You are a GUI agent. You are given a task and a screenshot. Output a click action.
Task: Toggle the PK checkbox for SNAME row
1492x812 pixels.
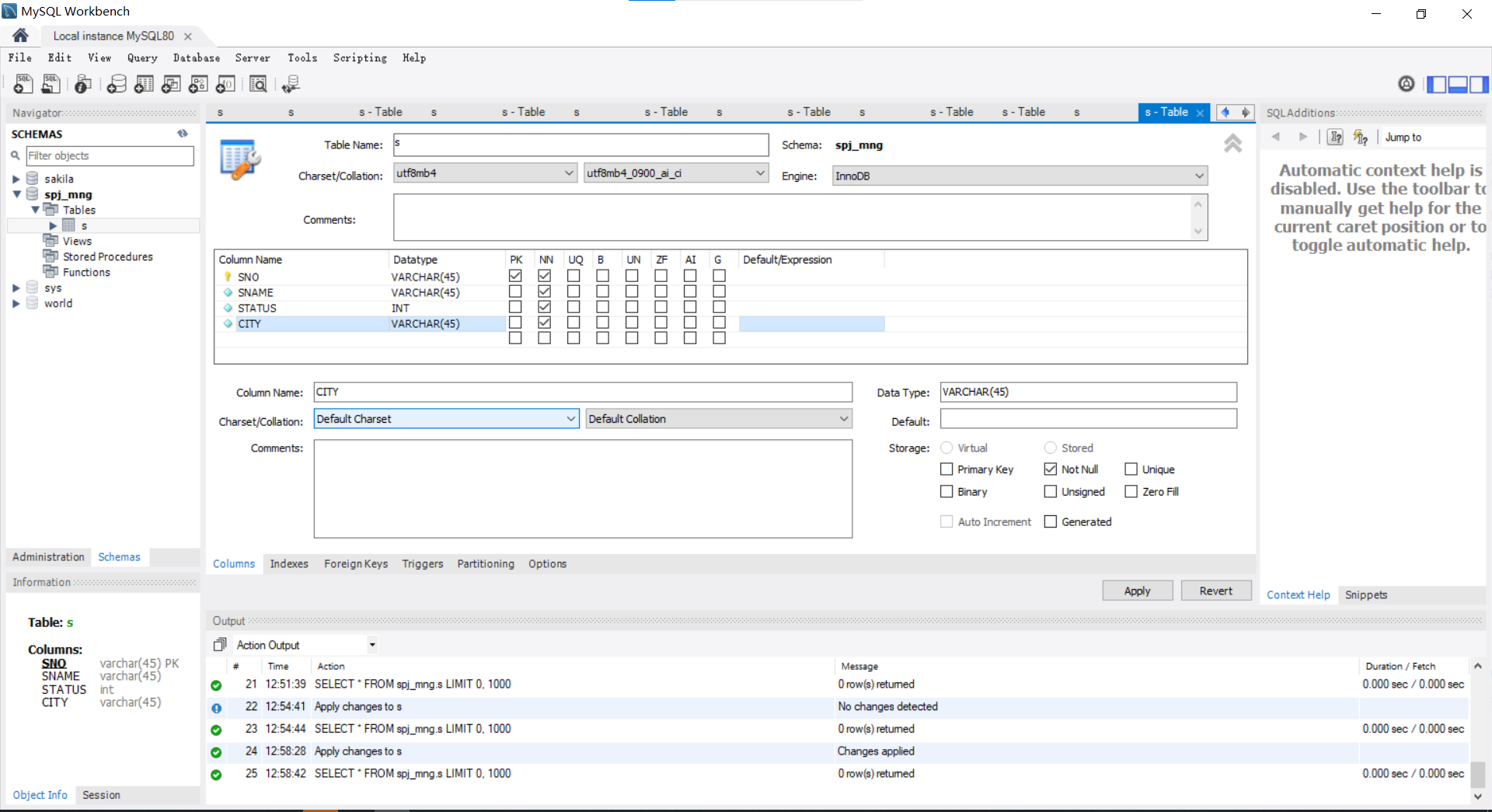(515, 291)
